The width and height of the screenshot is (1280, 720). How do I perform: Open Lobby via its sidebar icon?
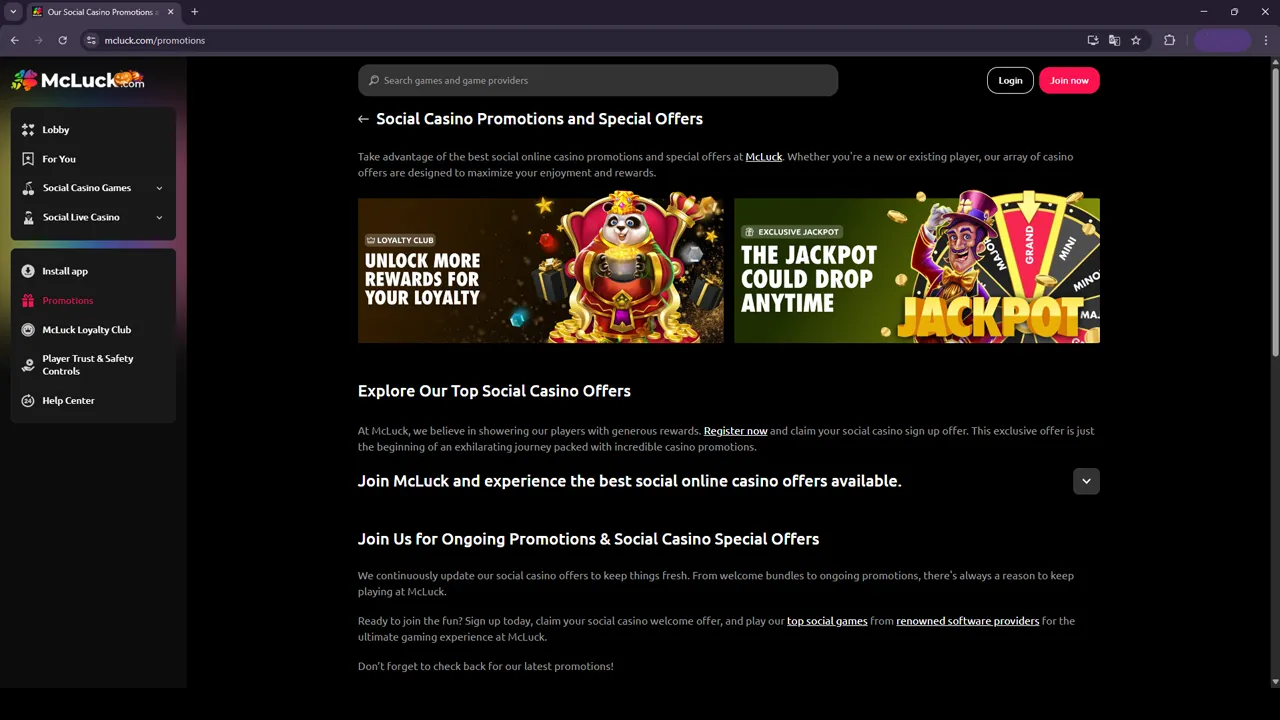[28, 130]
